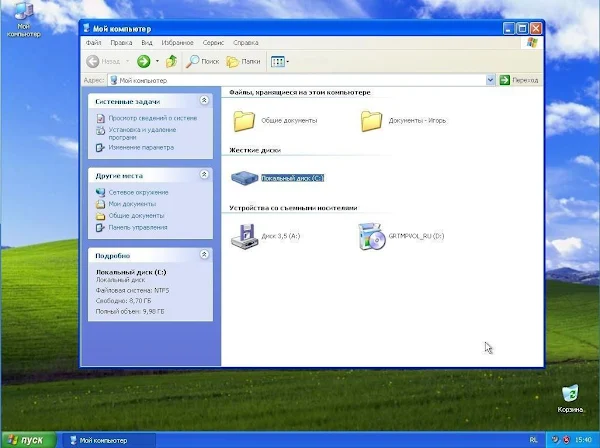Viewport: 600px width, 448px height.
Task: Click the network places icon in sidebar
Action: pyautogui.click(x=100, y=192)
